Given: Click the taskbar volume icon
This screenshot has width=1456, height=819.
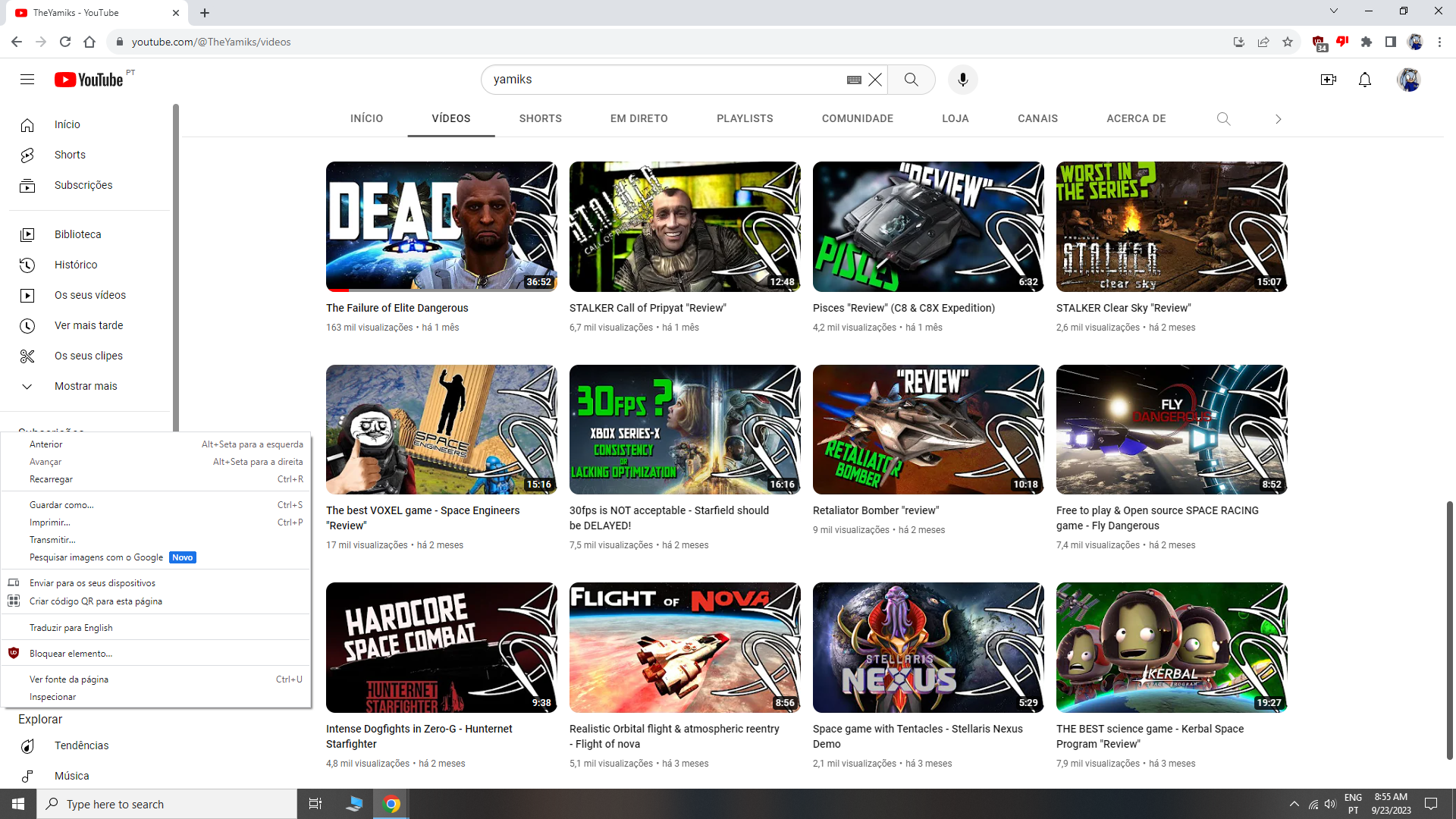Looking at the screenshot, I should [x=1330, y=804].
